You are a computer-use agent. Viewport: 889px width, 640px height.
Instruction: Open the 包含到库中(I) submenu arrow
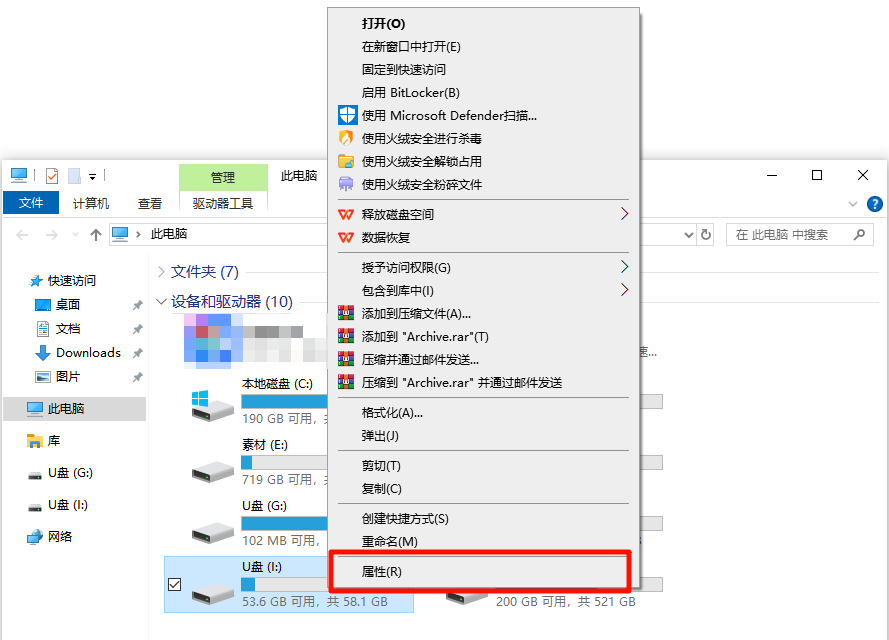point(624,290)
